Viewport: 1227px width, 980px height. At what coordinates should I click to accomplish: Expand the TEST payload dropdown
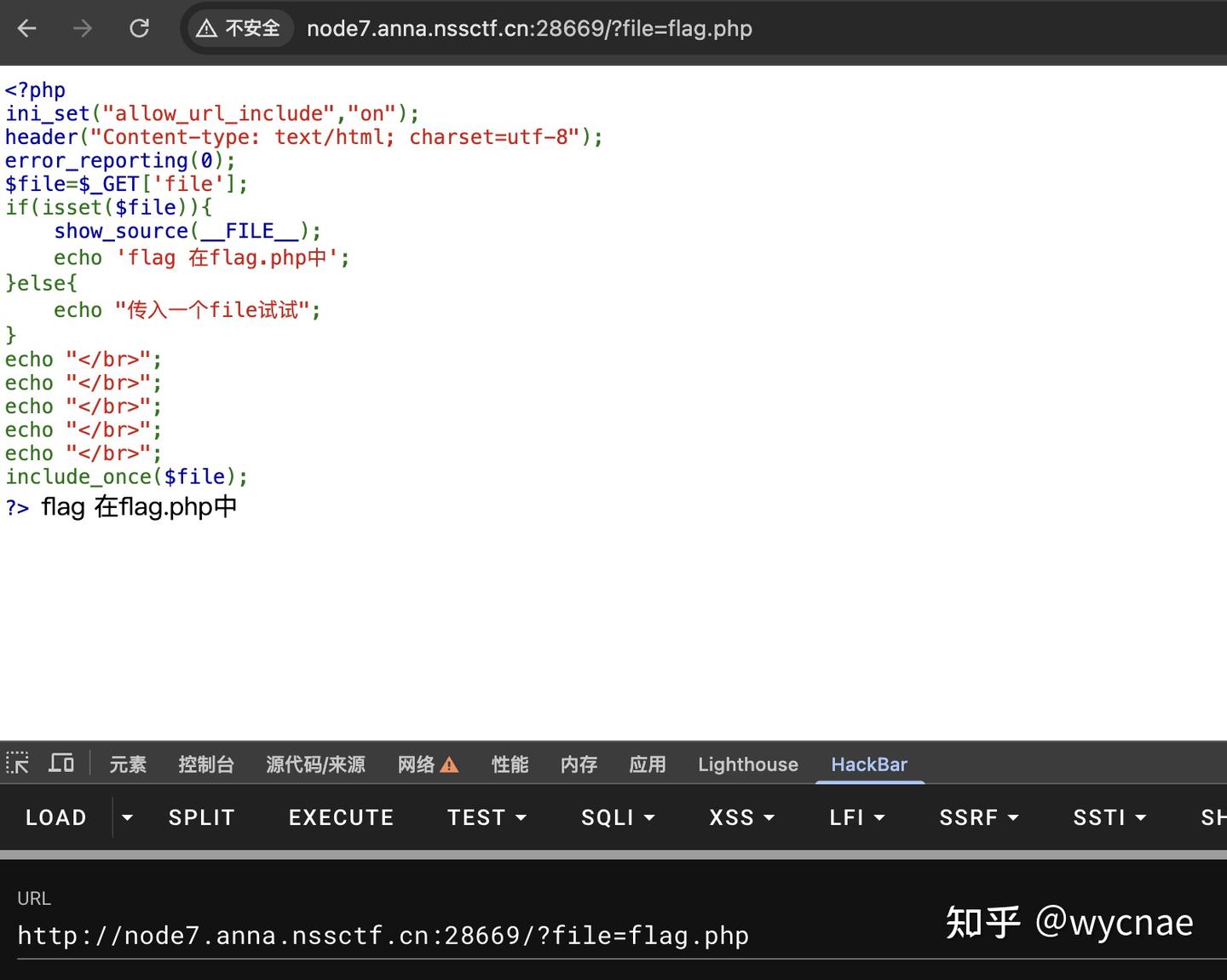tap(521, 817)
